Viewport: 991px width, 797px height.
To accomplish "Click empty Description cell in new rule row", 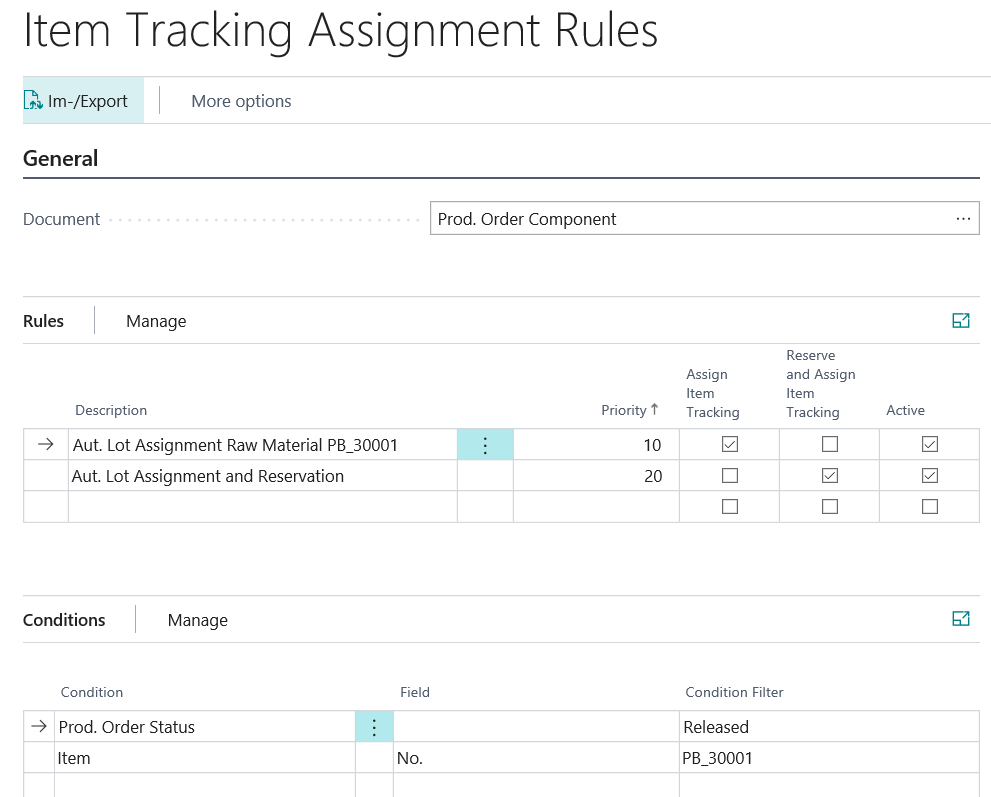I will click(x=263, y=507).
